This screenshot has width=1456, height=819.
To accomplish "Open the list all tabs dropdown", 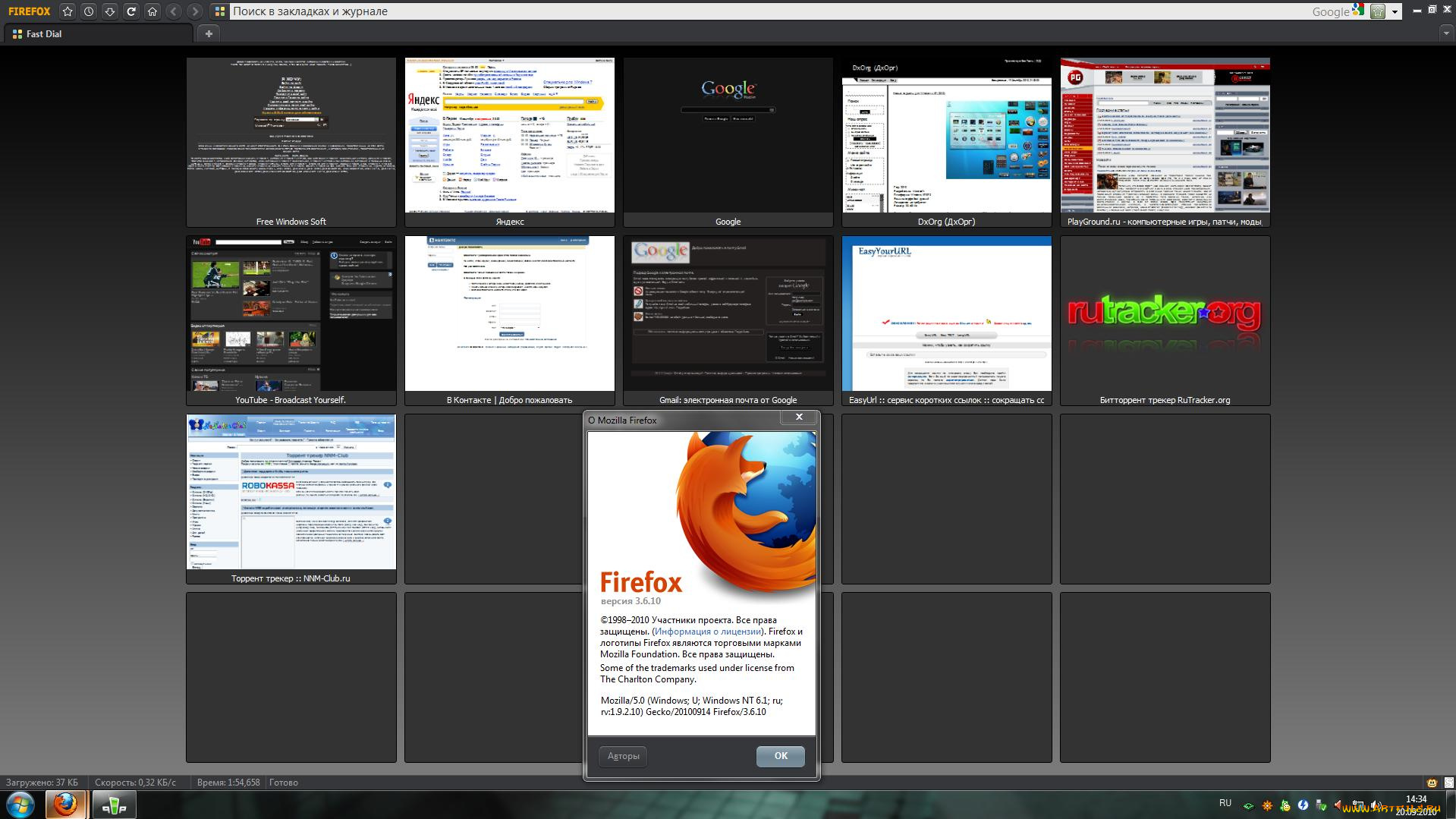I will [1446, 33].
